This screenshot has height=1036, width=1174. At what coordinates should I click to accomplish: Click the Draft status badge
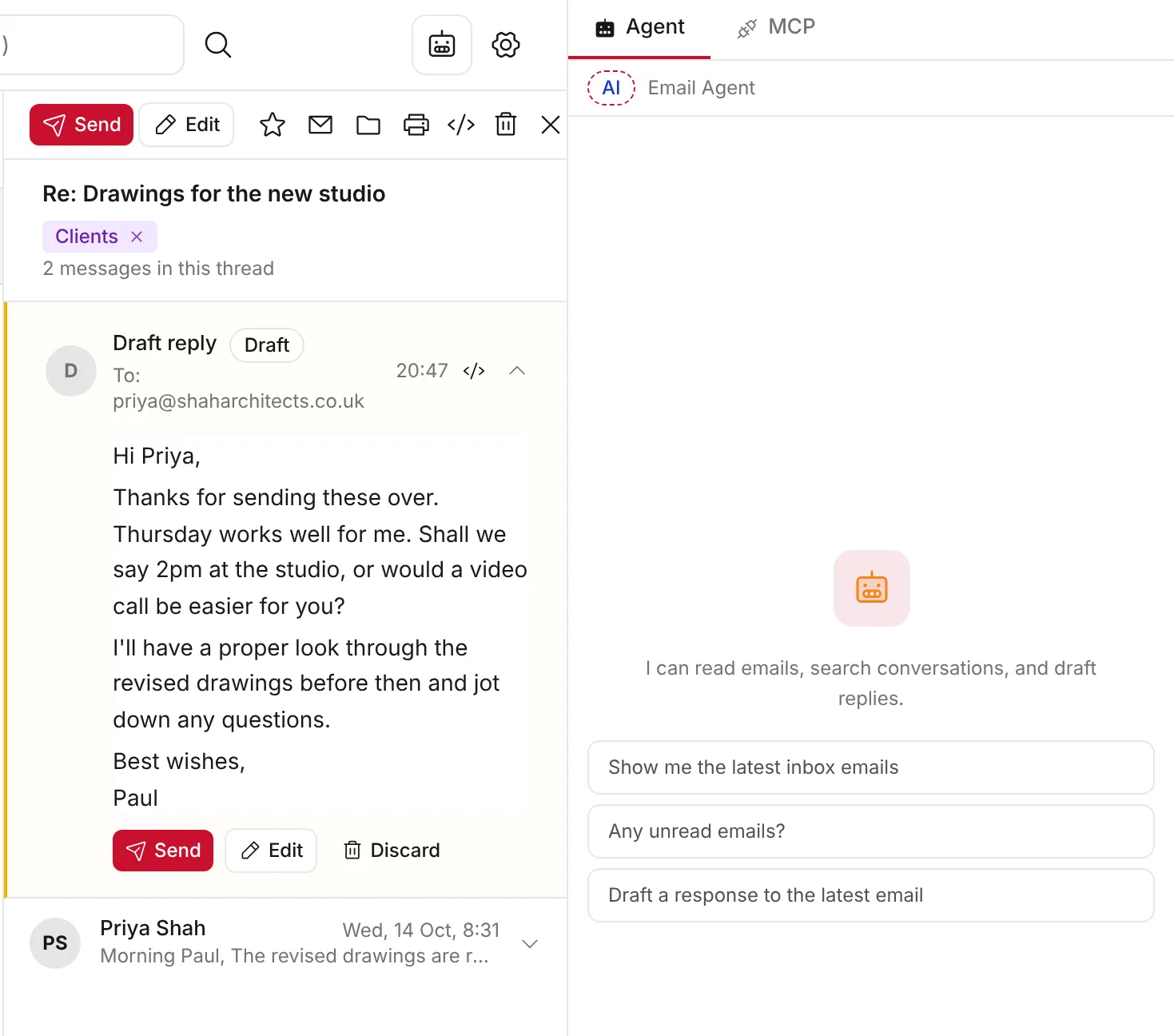click(x=267, y=345)
